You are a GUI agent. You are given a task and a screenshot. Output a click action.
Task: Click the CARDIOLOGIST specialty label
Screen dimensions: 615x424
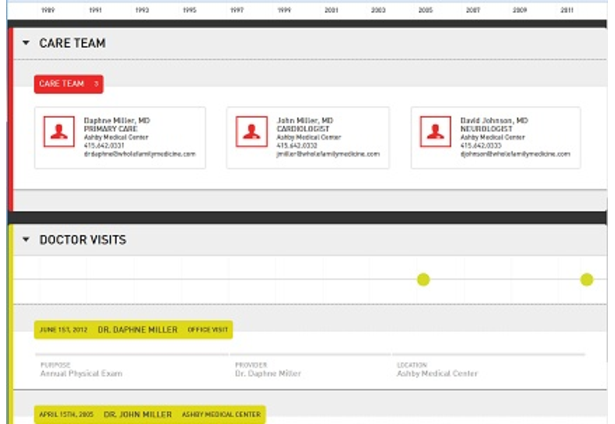coord(303,129)
